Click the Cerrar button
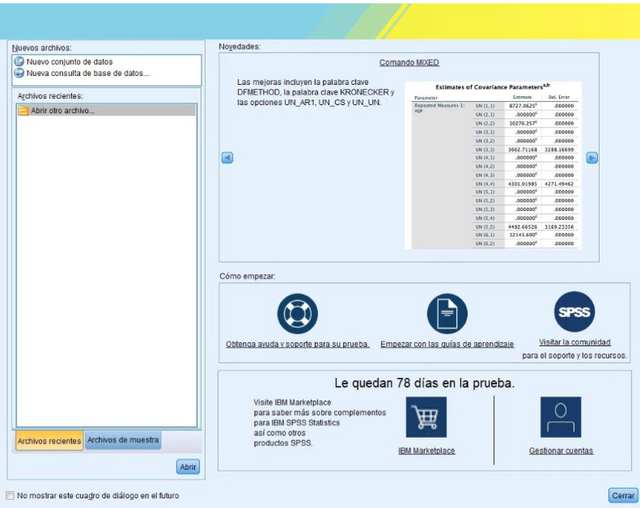The height and width of the screenshot is (508, 640). click(x=623, y=496)
